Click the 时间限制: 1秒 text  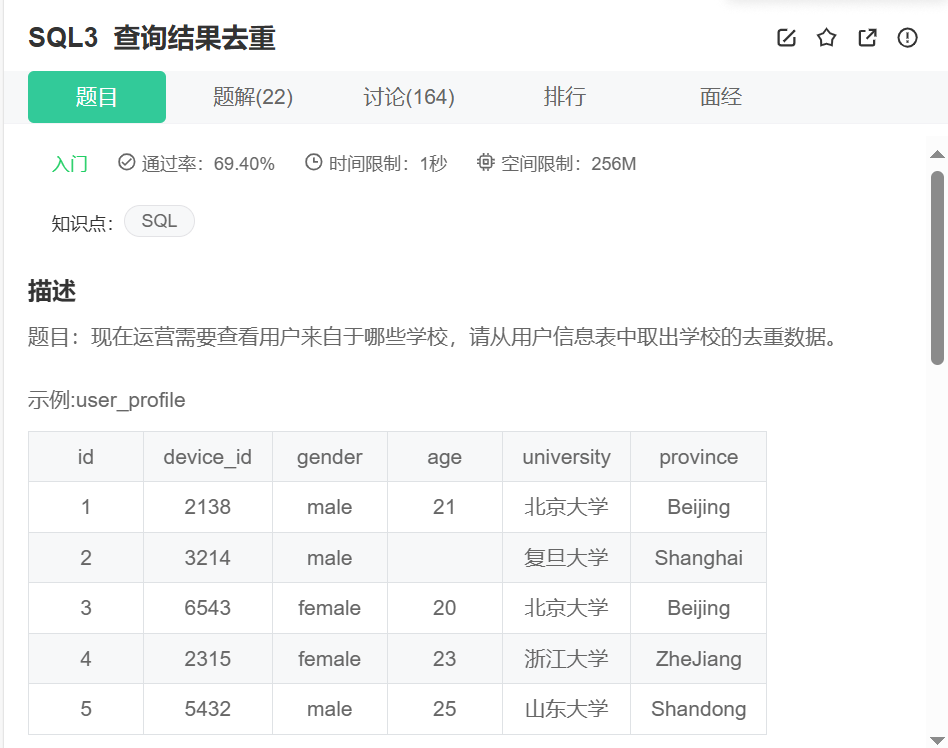tap(388, 164)
